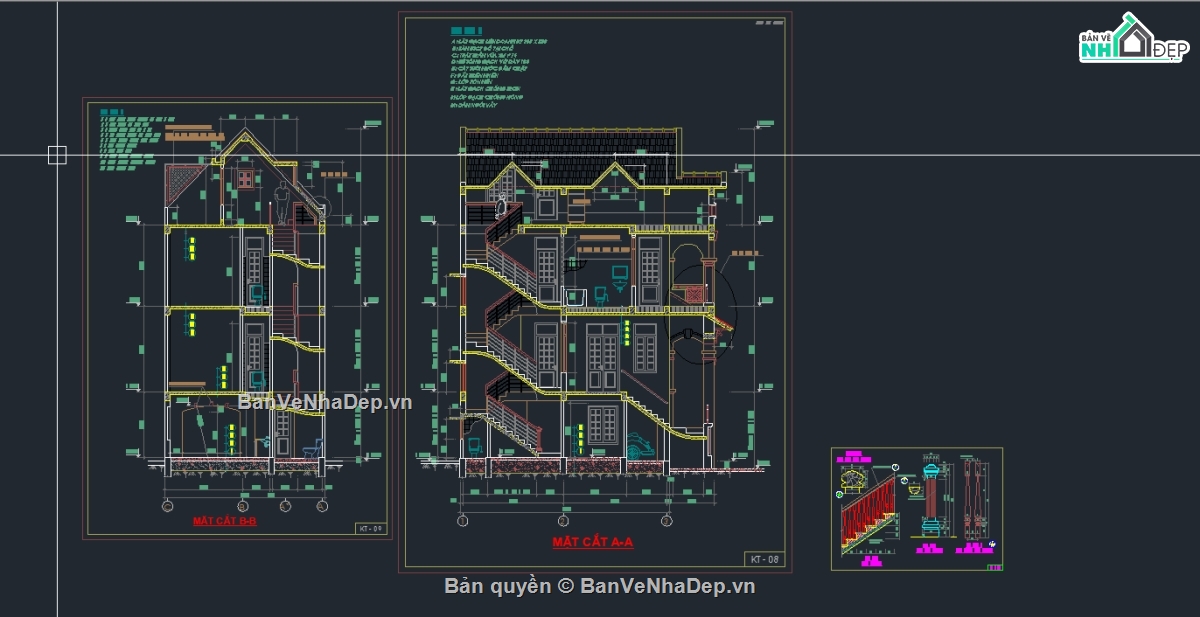The height and width of the screenshot is (617, 1200).
Task: Click grid axis bubble 1 under section A-A
Action: tap(463, 521)
